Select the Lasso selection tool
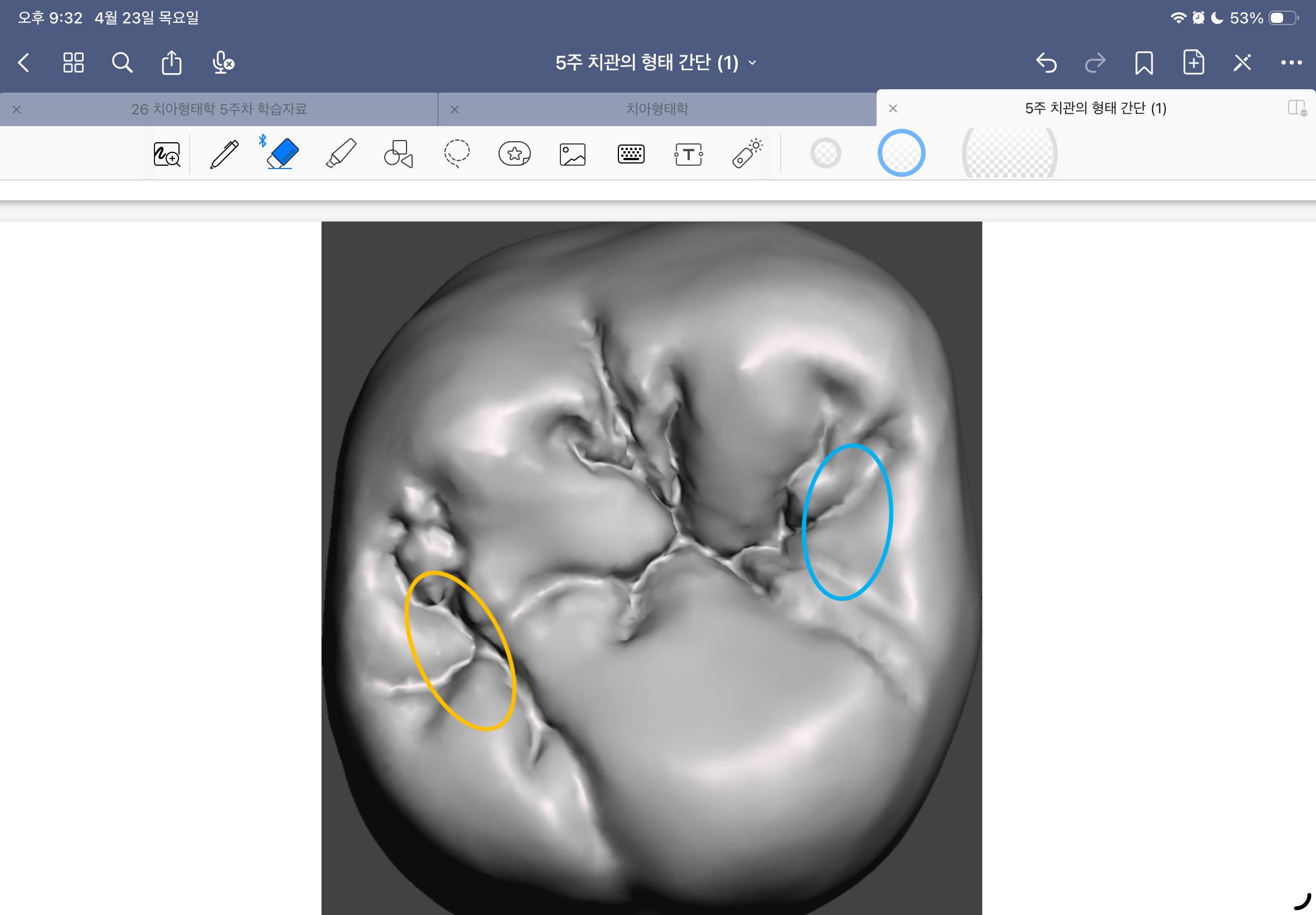 tap(457, 153)
